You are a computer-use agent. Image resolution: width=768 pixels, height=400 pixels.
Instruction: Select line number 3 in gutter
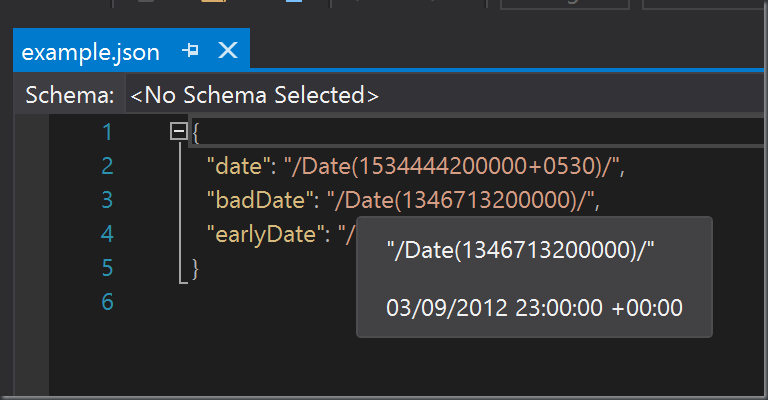pos(107,200)
